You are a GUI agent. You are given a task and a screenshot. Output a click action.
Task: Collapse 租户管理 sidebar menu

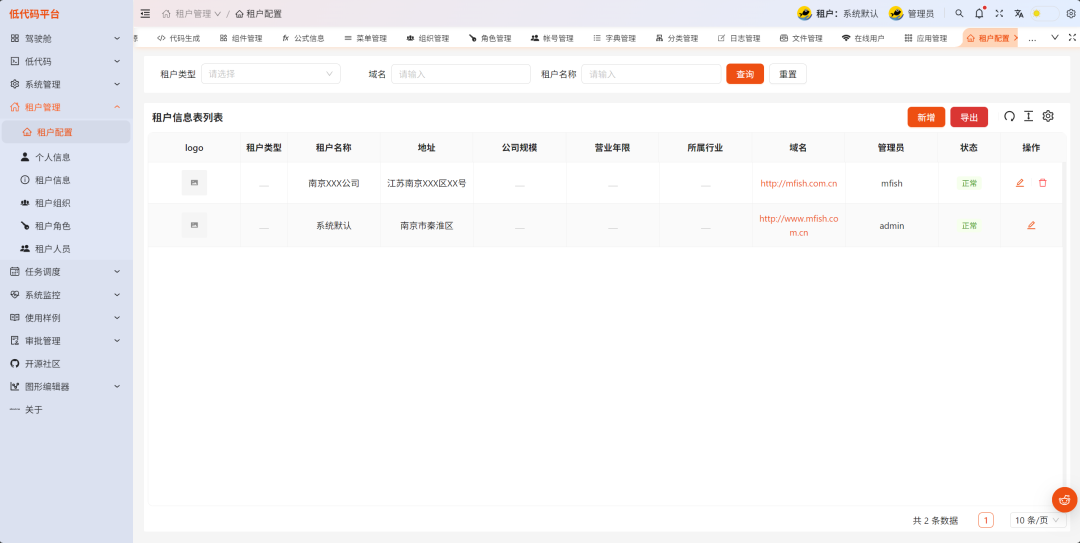pos(66,107)
